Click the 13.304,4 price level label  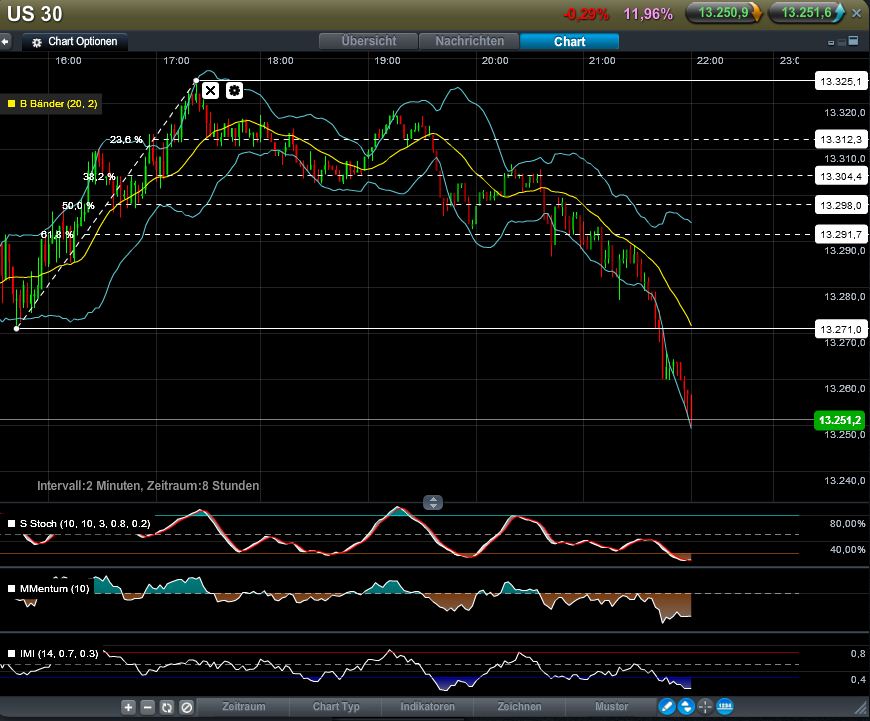pos(840,177)
